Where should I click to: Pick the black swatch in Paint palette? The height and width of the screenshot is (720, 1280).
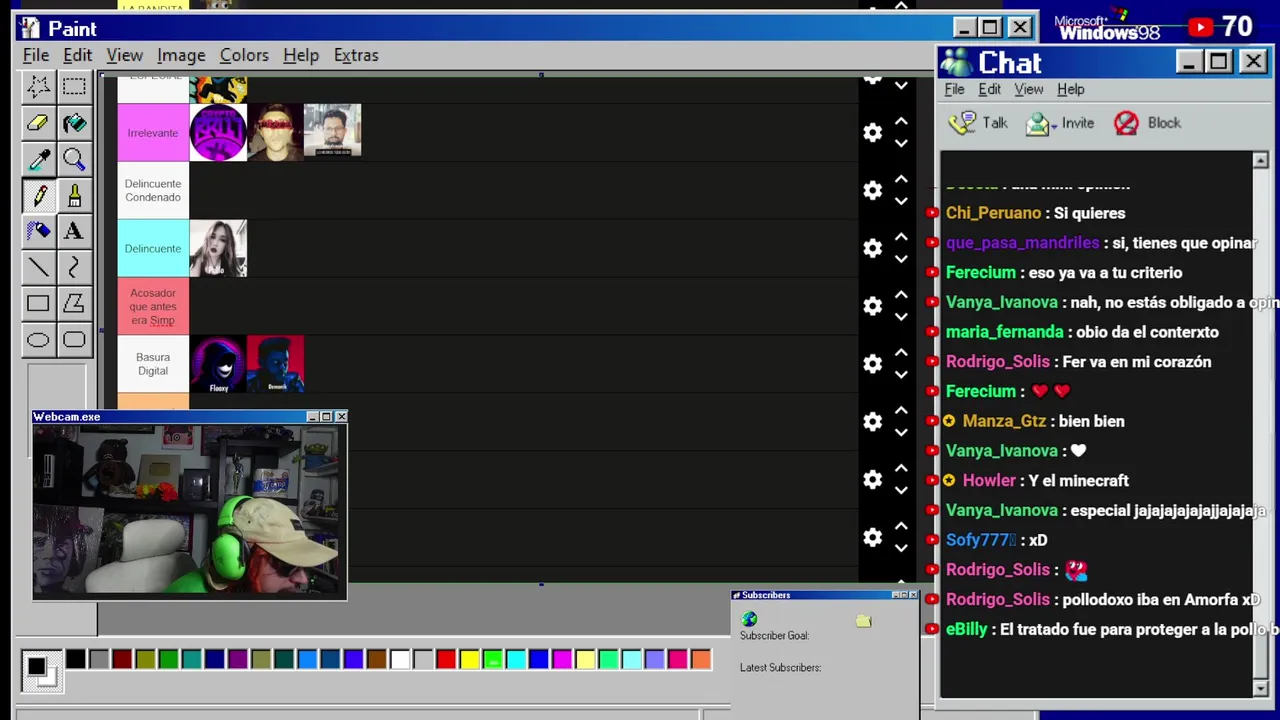pyautogui.click(x=76, y=659)
